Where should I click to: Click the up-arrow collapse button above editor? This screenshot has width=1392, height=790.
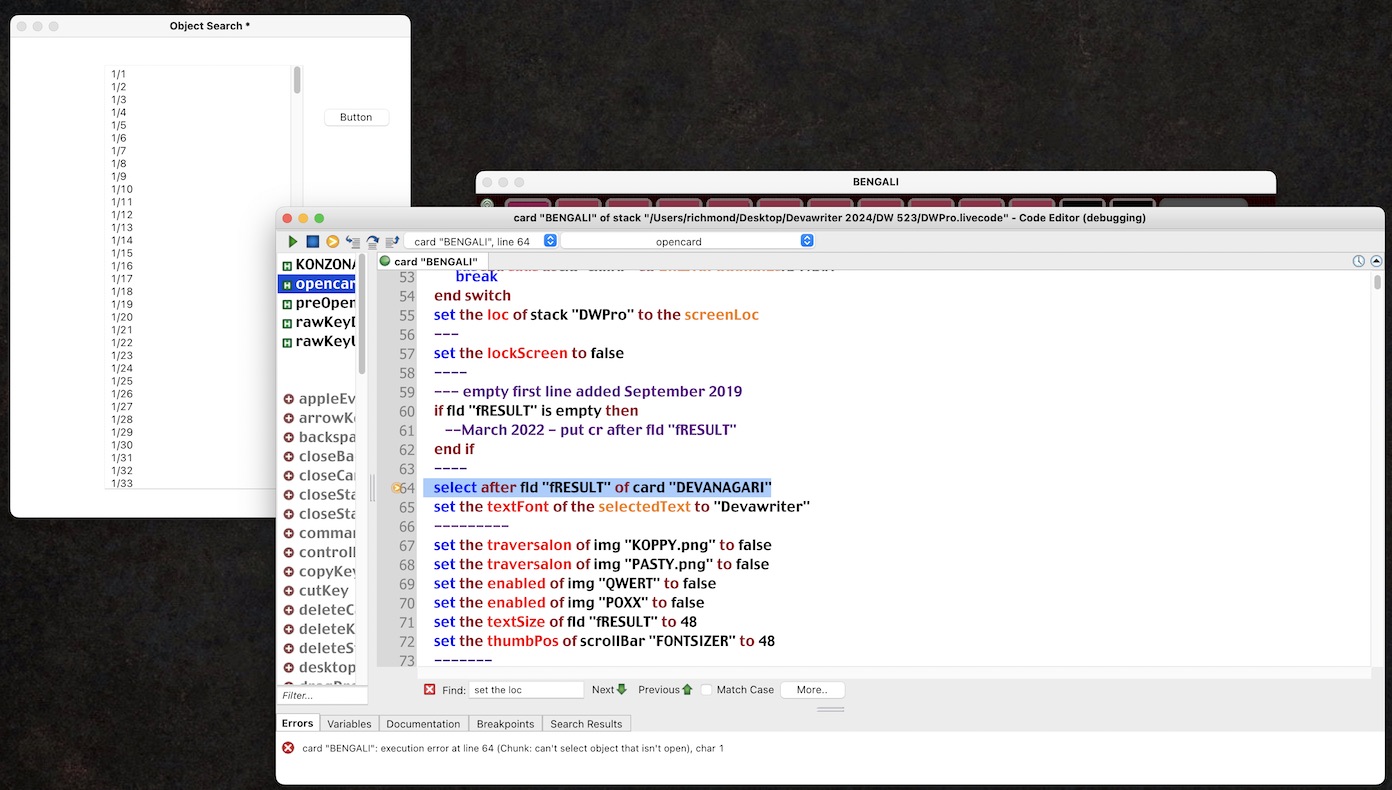pyautogui.click(x=1376, y=261)
